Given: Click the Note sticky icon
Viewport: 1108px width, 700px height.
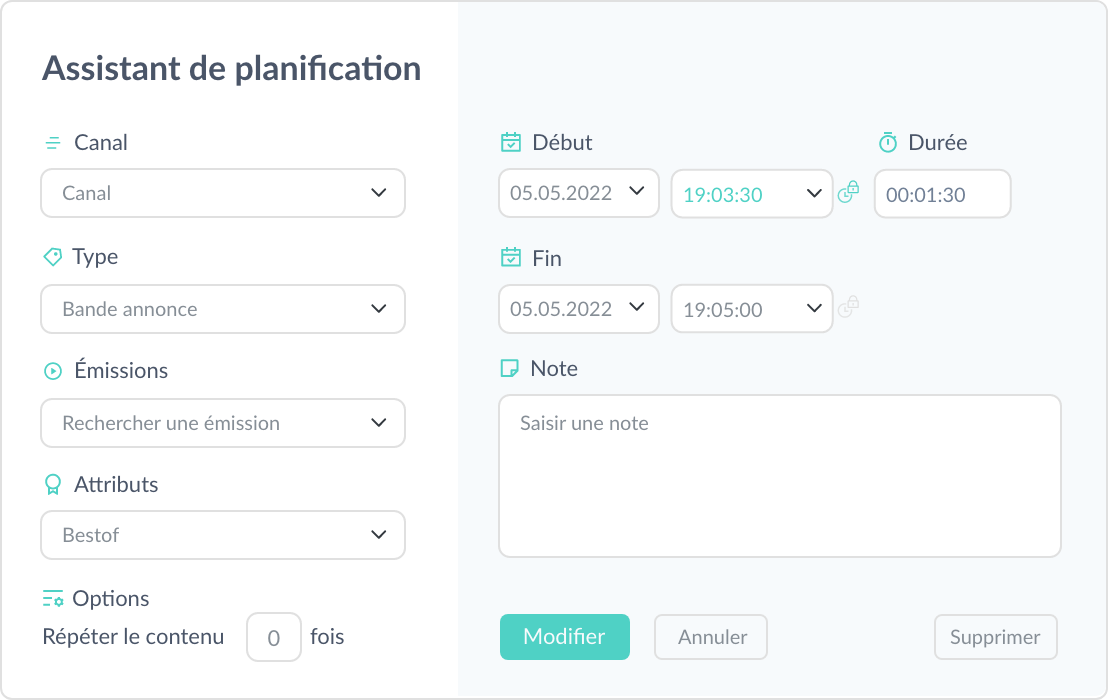Looking at the screenshot, I should click(x=510, y=369).
